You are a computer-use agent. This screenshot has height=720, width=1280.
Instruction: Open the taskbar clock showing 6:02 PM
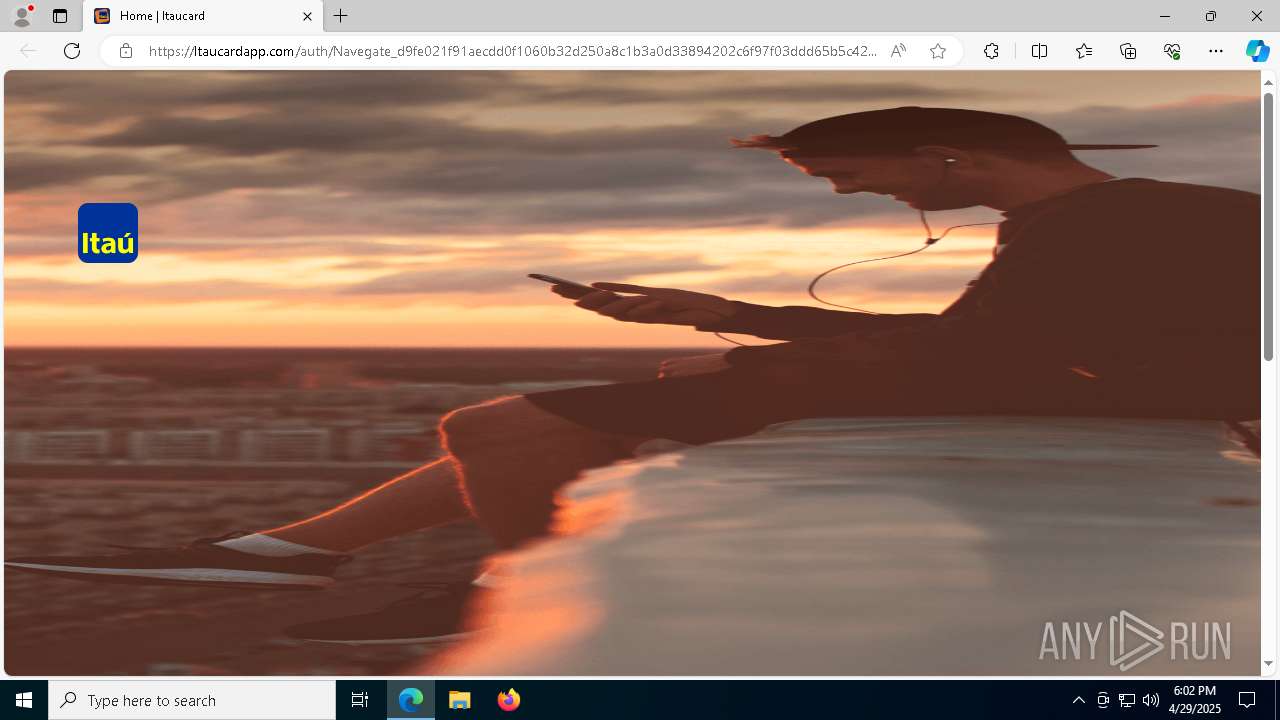1195,700
